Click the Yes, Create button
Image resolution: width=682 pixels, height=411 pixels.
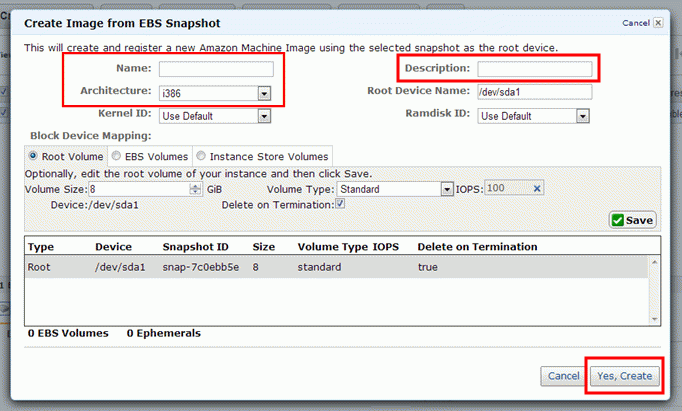[625, 376]
